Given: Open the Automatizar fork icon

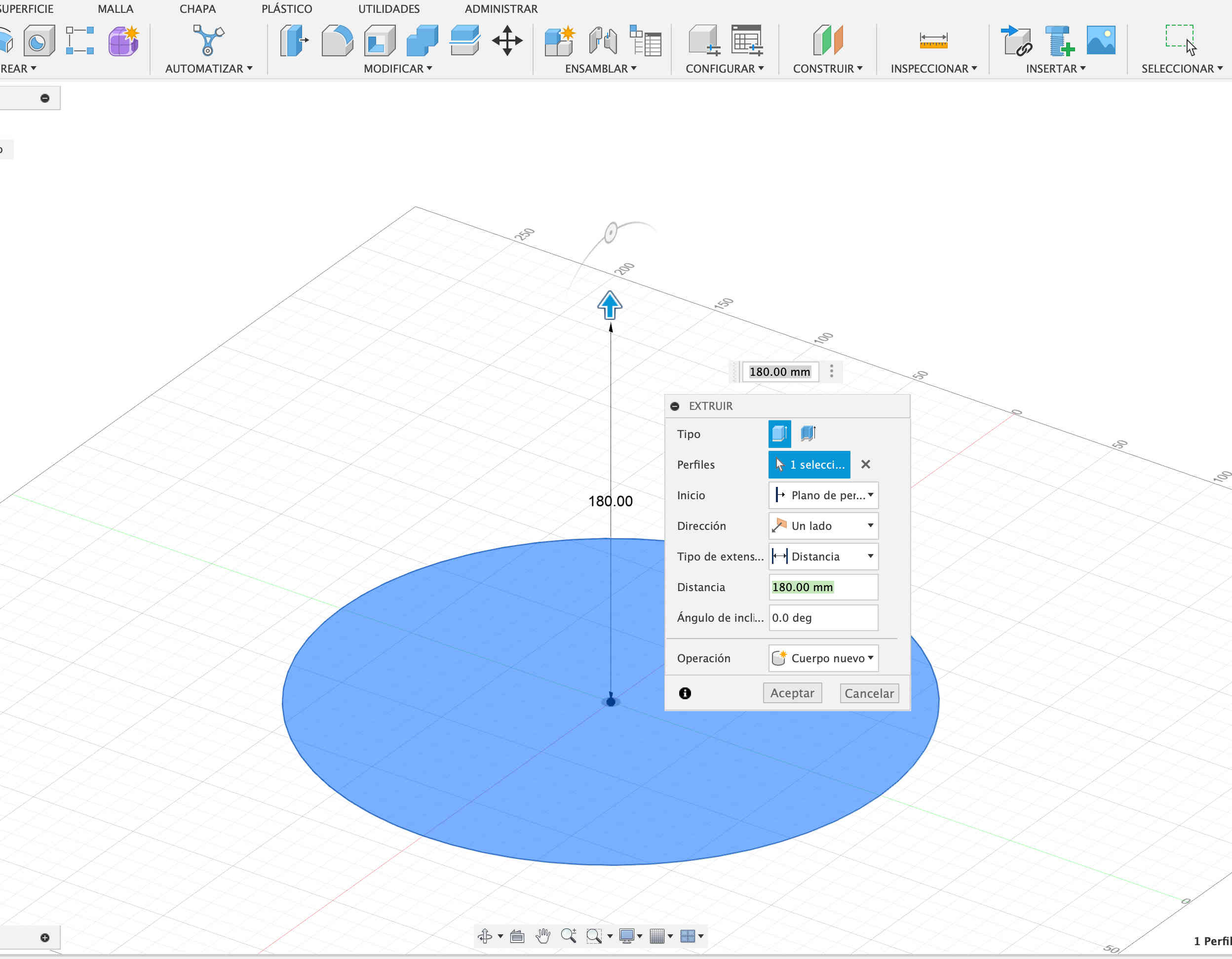Looking at the screenshot, I should point(208,40).
